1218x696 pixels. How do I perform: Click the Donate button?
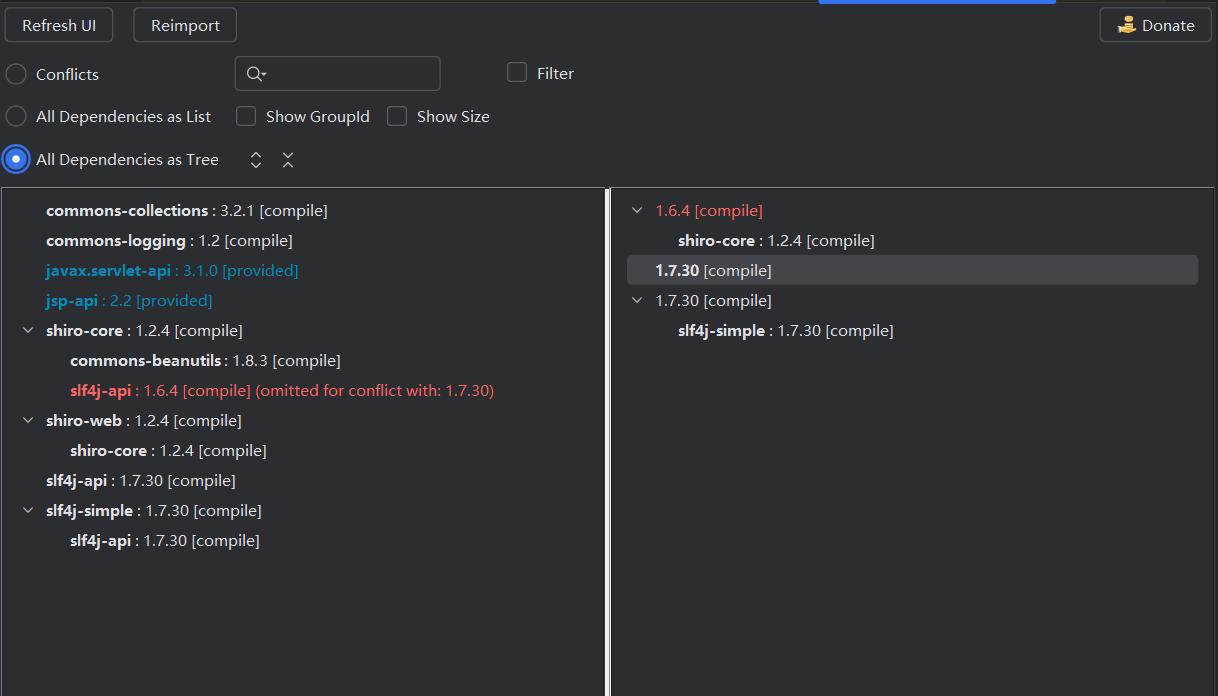[x=1155, y=26]
